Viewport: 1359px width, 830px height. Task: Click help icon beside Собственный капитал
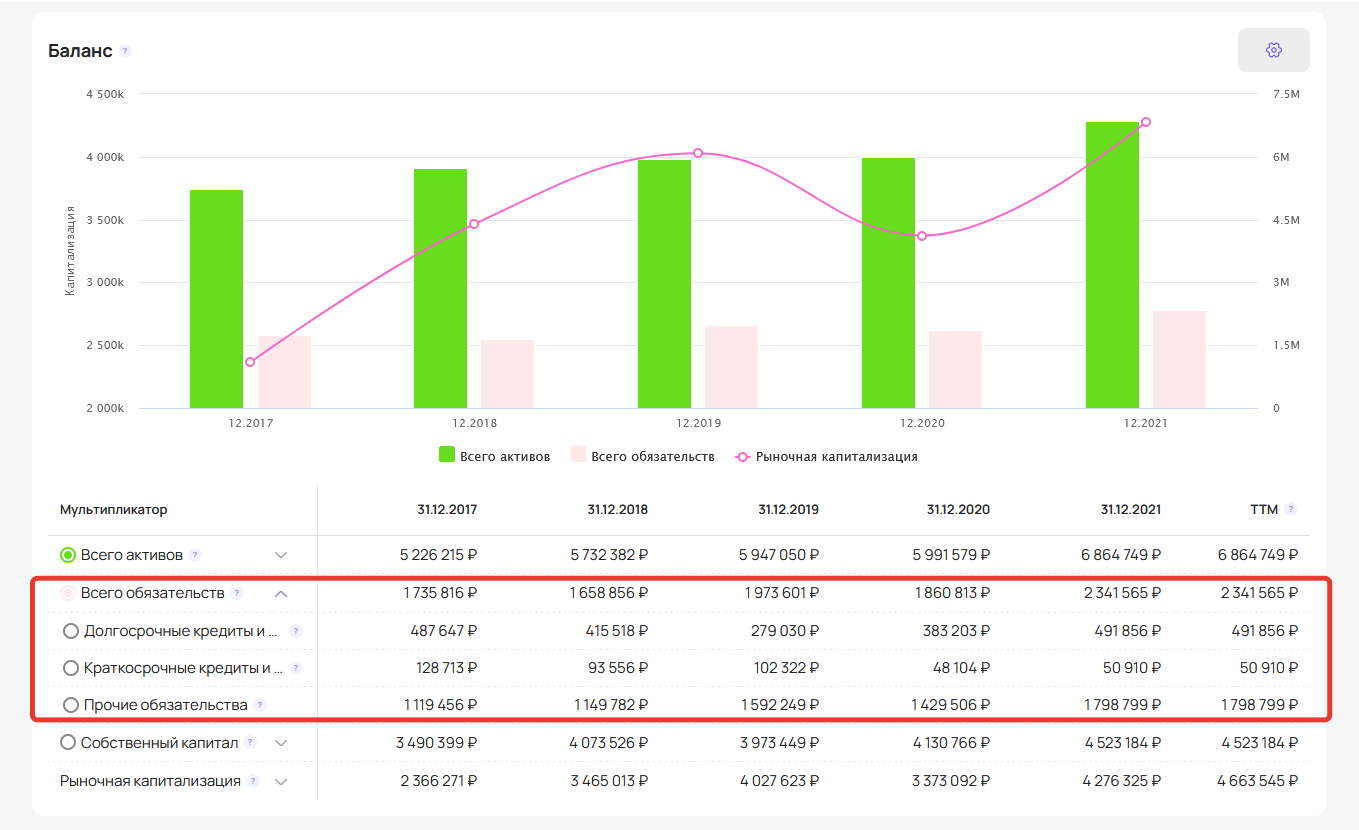pyautogui.click(x=250, y=743)
